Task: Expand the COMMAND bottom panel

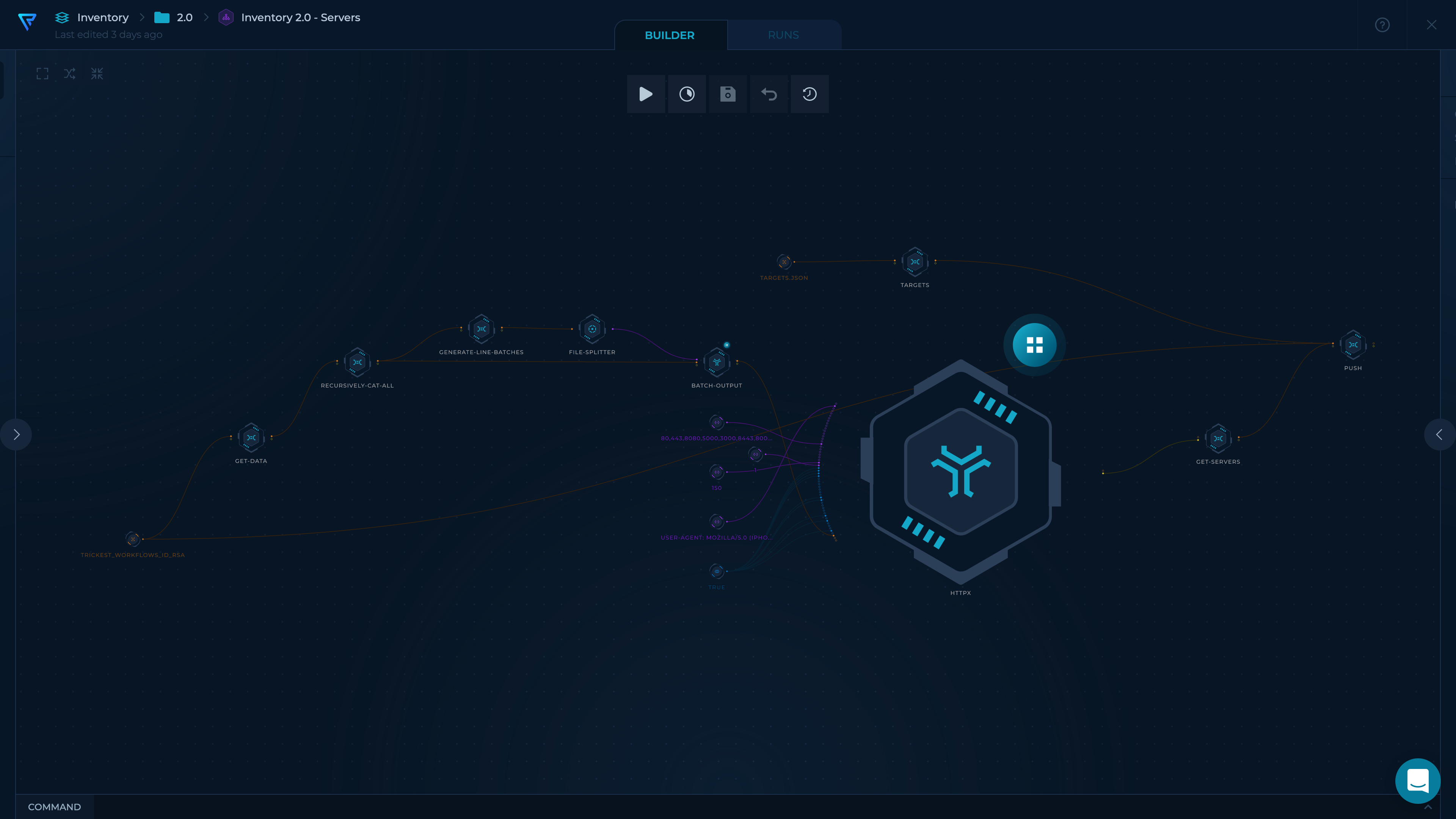Action: tap(54, 806)
